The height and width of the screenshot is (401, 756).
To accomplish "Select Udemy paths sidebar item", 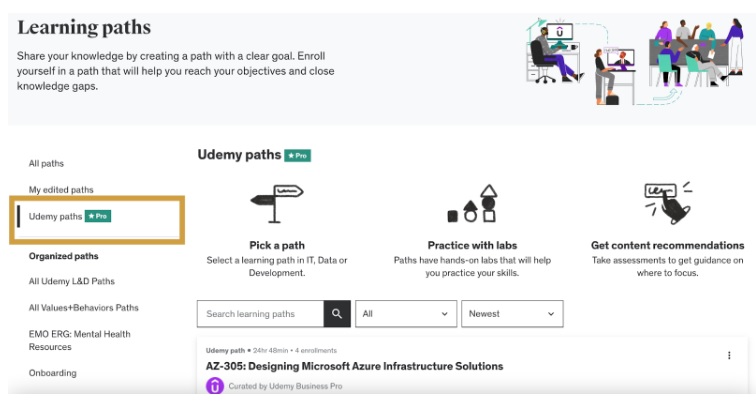I will tap(56, 216).
